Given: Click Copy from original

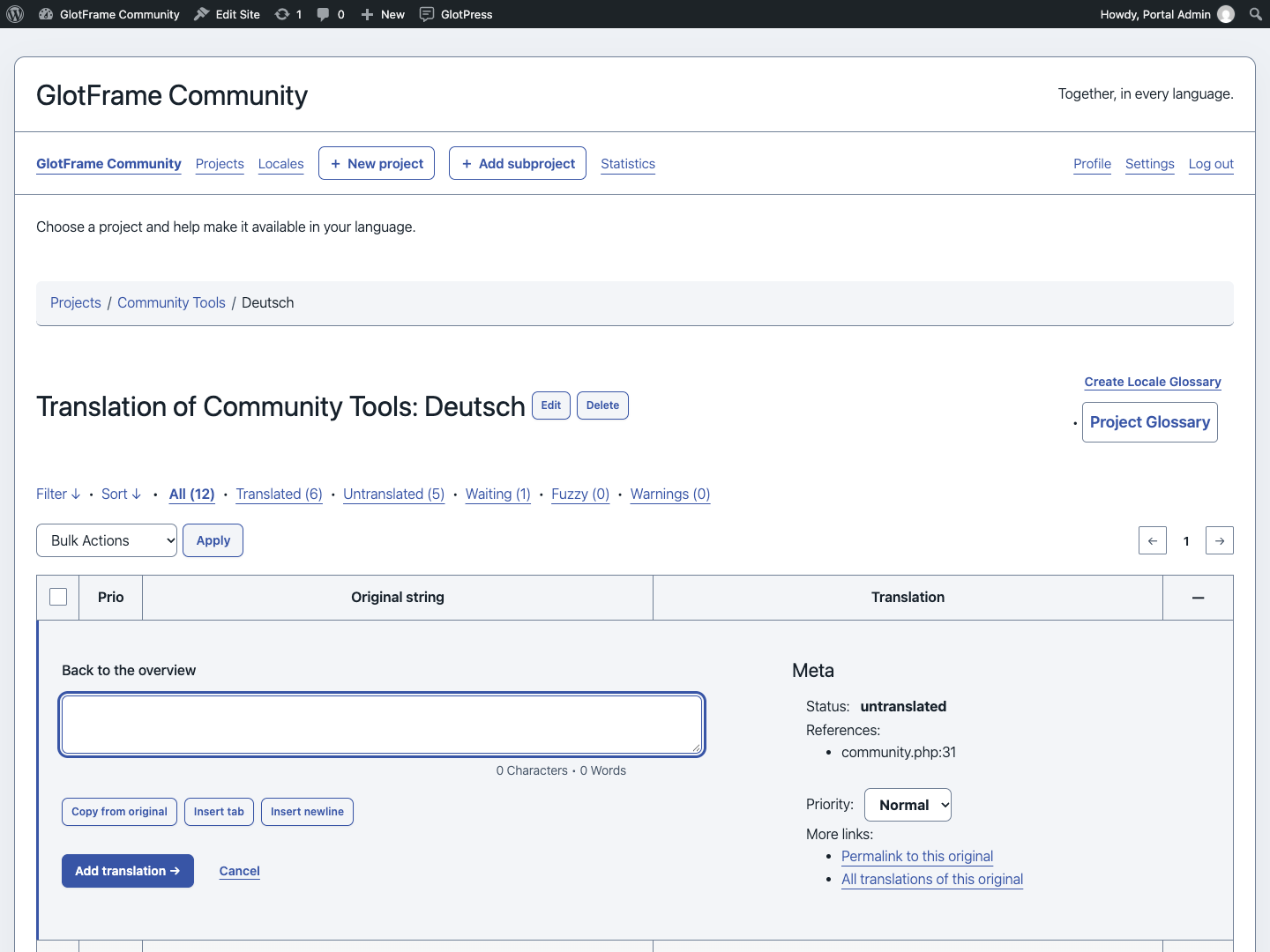Looking at the screenshot, I should (x=119, y=812).
